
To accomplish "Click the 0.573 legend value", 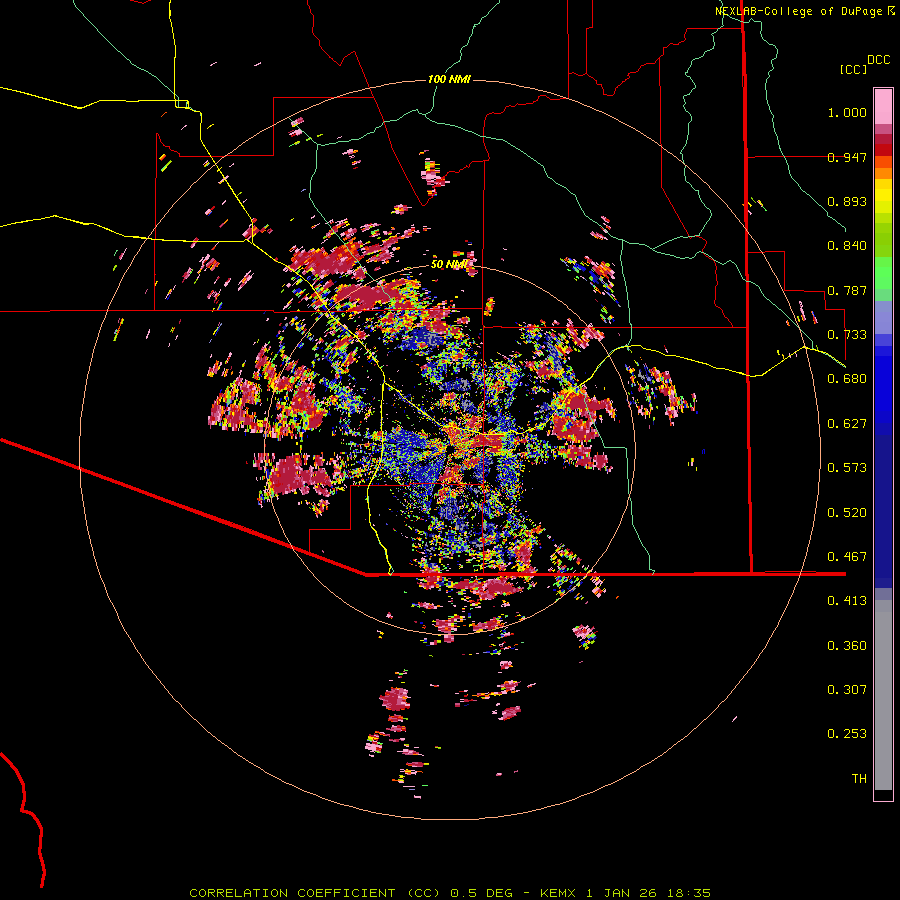I will 847,468.
